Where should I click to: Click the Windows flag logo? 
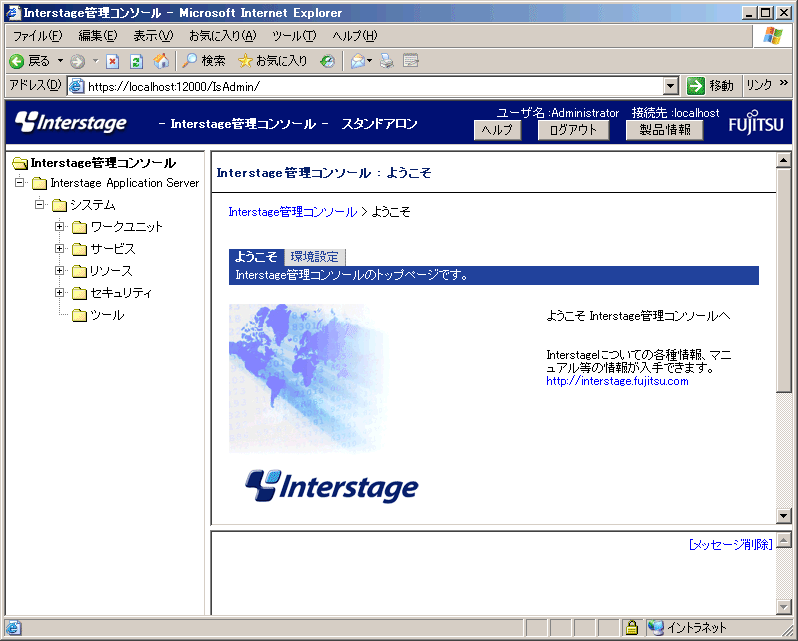[x=773, y=35]
